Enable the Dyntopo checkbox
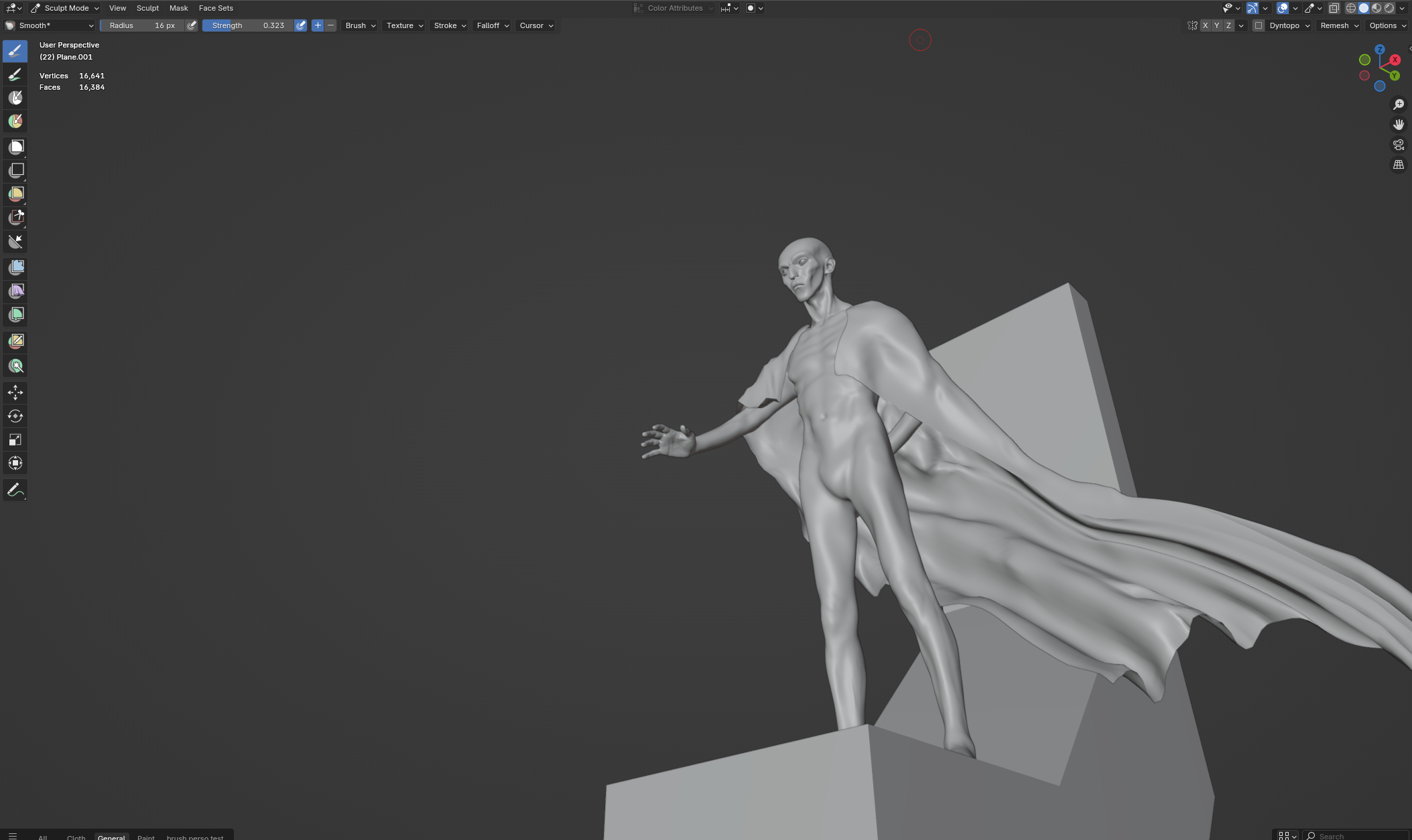The image size is (1412, 840). (1259, 25)
